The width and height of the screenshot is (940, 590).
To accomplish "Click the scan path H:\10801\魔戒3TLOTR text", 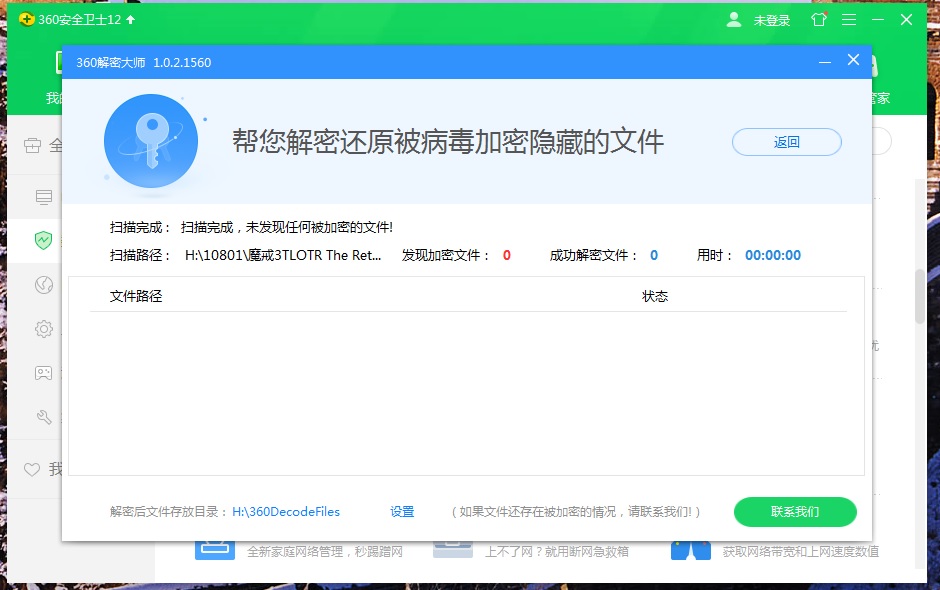I will click(283, 255).
